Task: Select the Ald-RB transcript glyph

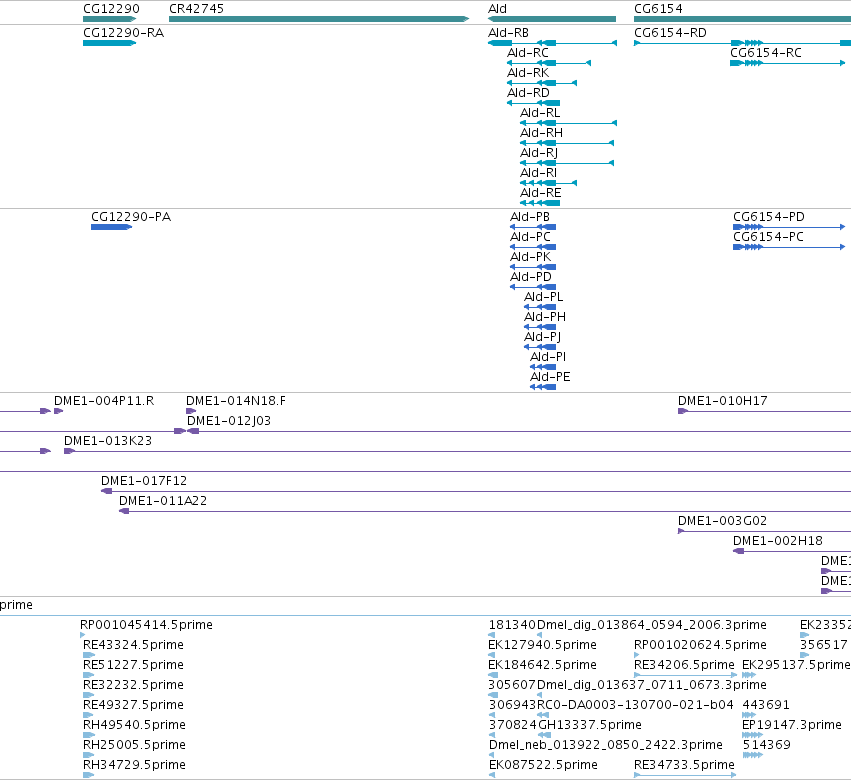Action: [x=552, y=43]
